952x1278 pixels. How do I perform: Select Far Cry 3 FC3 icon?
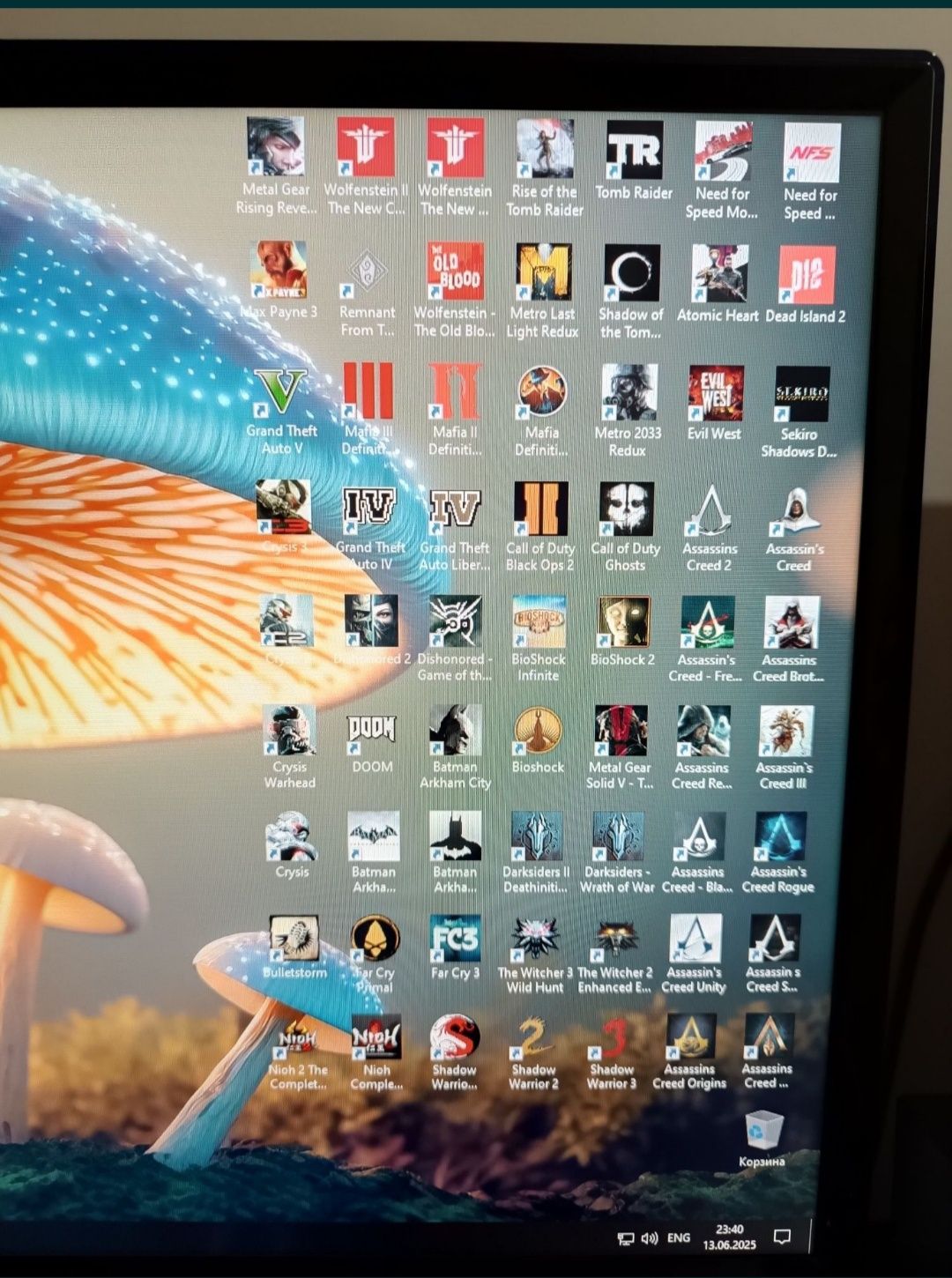[x=455, y=938]
